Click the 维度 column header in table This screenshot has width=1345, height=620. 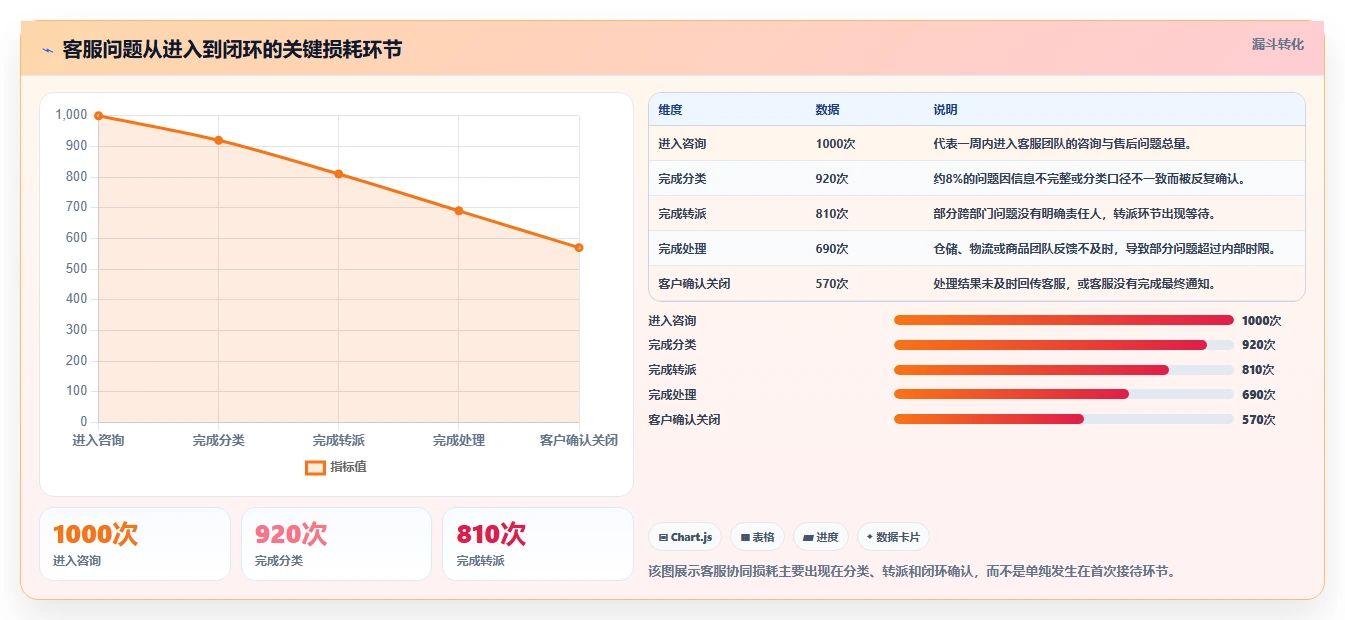[x=670, y=110]
